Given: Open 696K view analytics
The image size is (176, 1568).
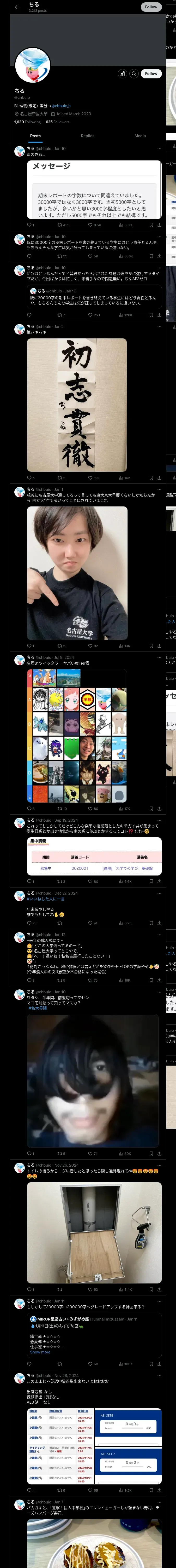Looking at the screenshot, I should coord(126,256).
